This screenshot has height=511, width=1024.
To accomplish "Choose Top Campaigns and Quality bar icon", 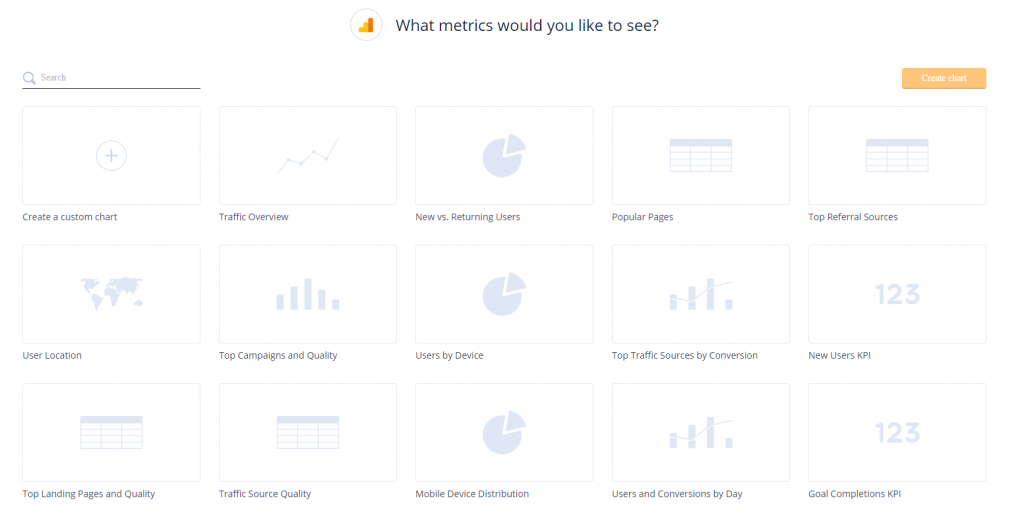I will [307, 294].
